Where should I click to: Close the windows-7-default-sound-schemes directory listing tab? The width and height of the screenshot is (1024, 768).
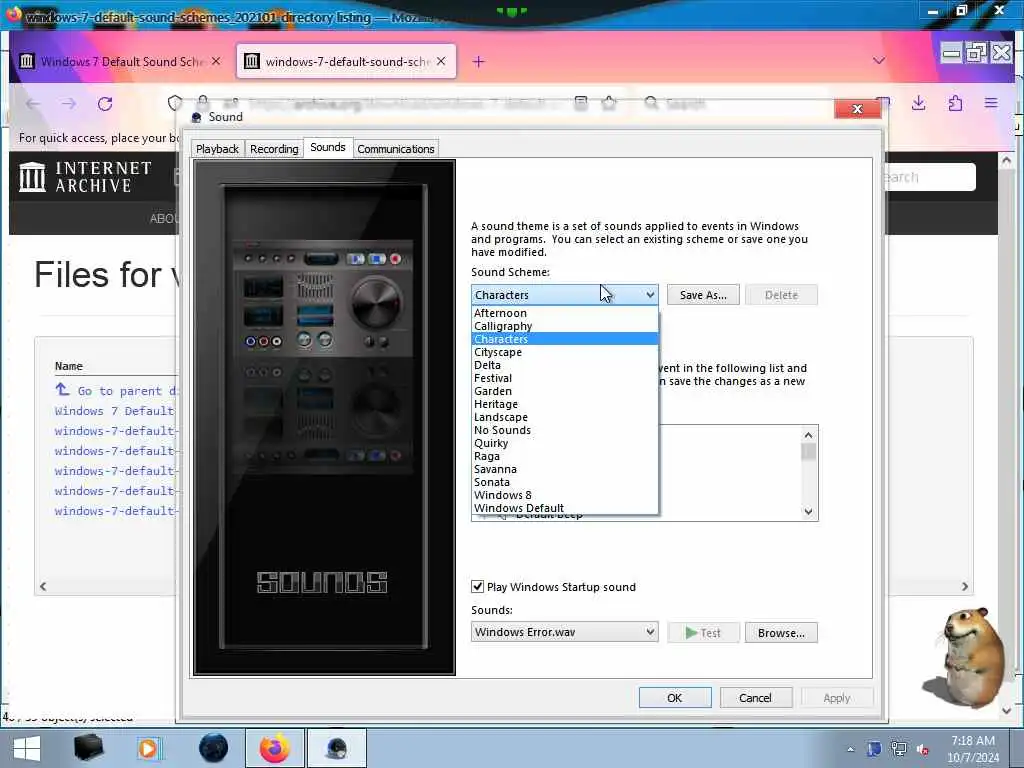[x=441, y=61]
